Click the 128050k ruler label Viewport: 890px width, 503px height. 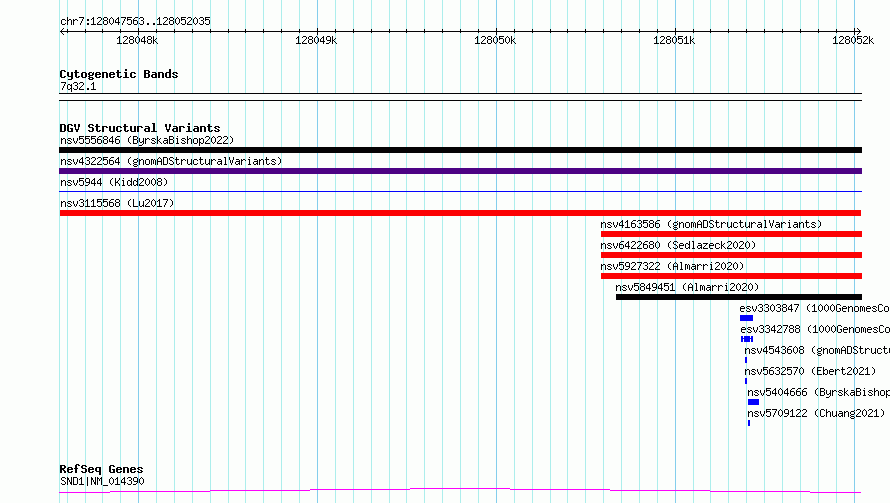pyautogui.click(x=495, y=40)
